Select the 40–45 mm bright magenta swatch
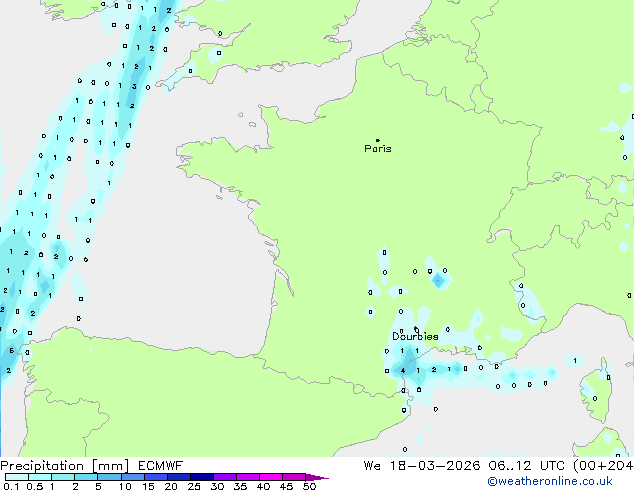Screen dimensions: 634x490 tap(271, 477)
